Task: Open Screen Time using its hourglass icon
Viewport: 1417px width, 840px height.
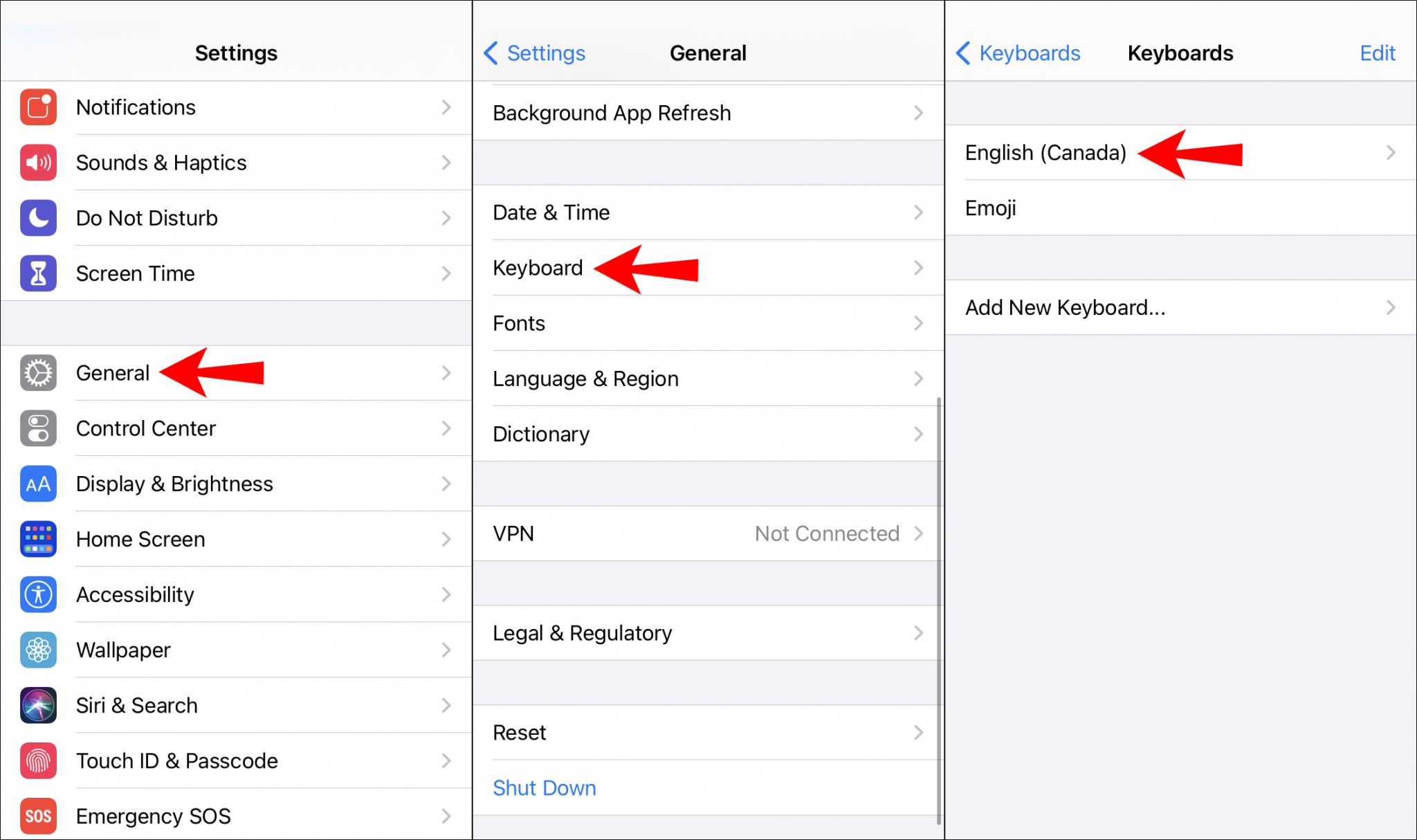Action: click(38, 273)
